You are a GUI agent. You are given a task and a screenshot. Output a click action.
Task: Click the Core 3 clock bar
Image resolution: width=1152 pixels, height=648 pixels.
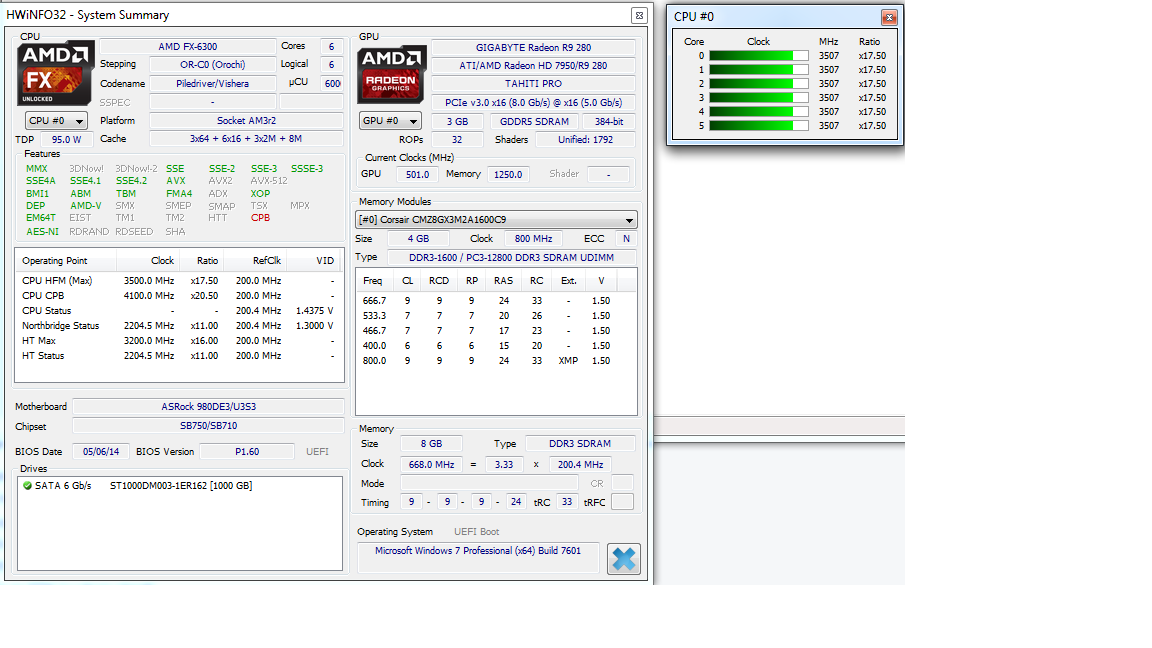click(x=759, y=98)
